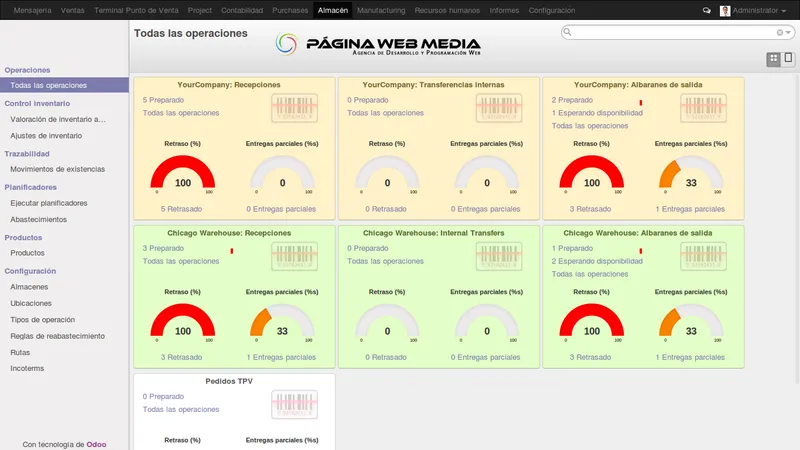The image size is (800, 450).
Task: Click barcode icon in YourCompany Transferencias internas card
Action: pyautogui.click(x=499, y=108)
